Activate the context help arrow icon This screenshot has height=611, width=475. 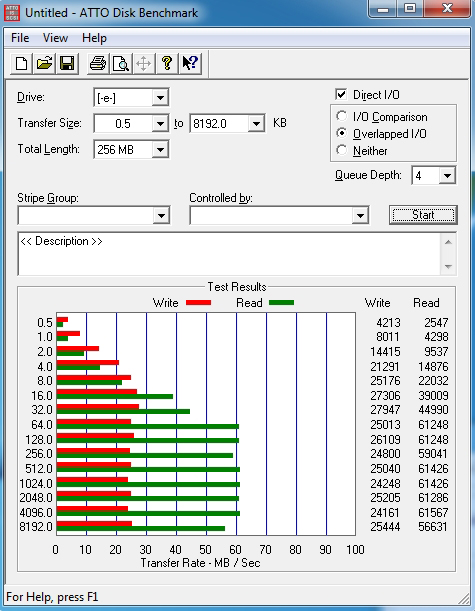pos(190,63)
